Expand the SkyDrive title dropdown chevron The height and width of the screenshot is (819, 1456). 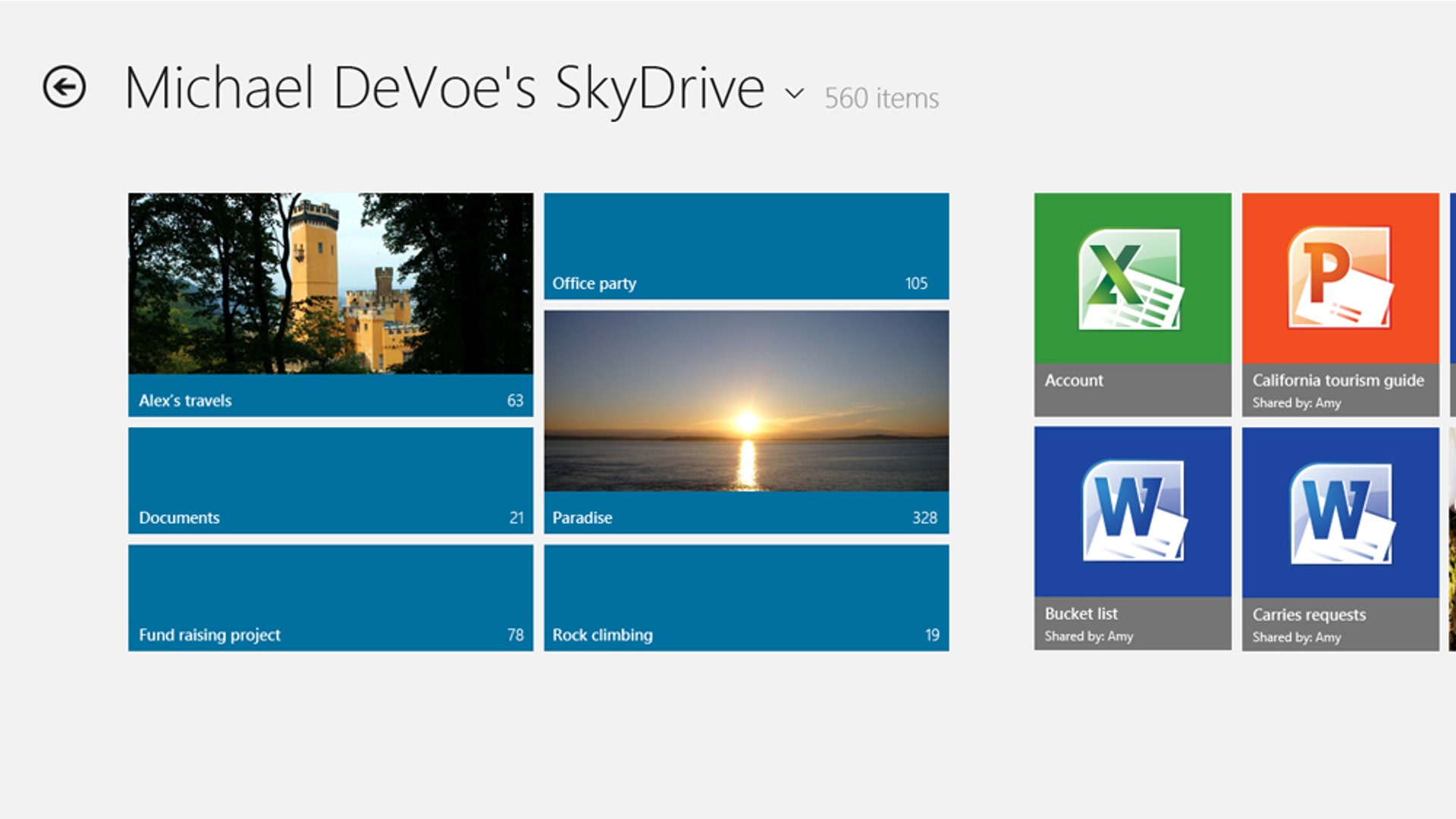pyautogui.click(x=793, y=94)
